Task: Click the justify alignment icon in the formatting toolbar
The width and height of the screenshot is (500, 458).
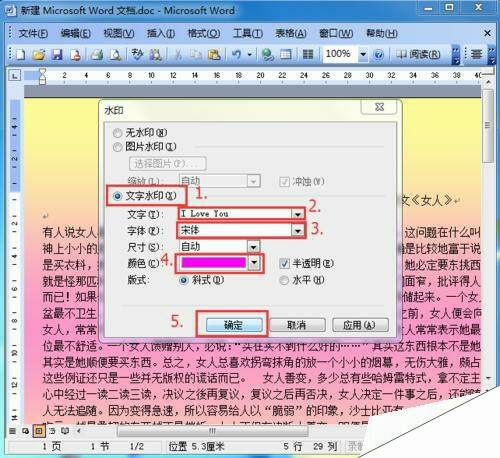Action: coord(476,54)
